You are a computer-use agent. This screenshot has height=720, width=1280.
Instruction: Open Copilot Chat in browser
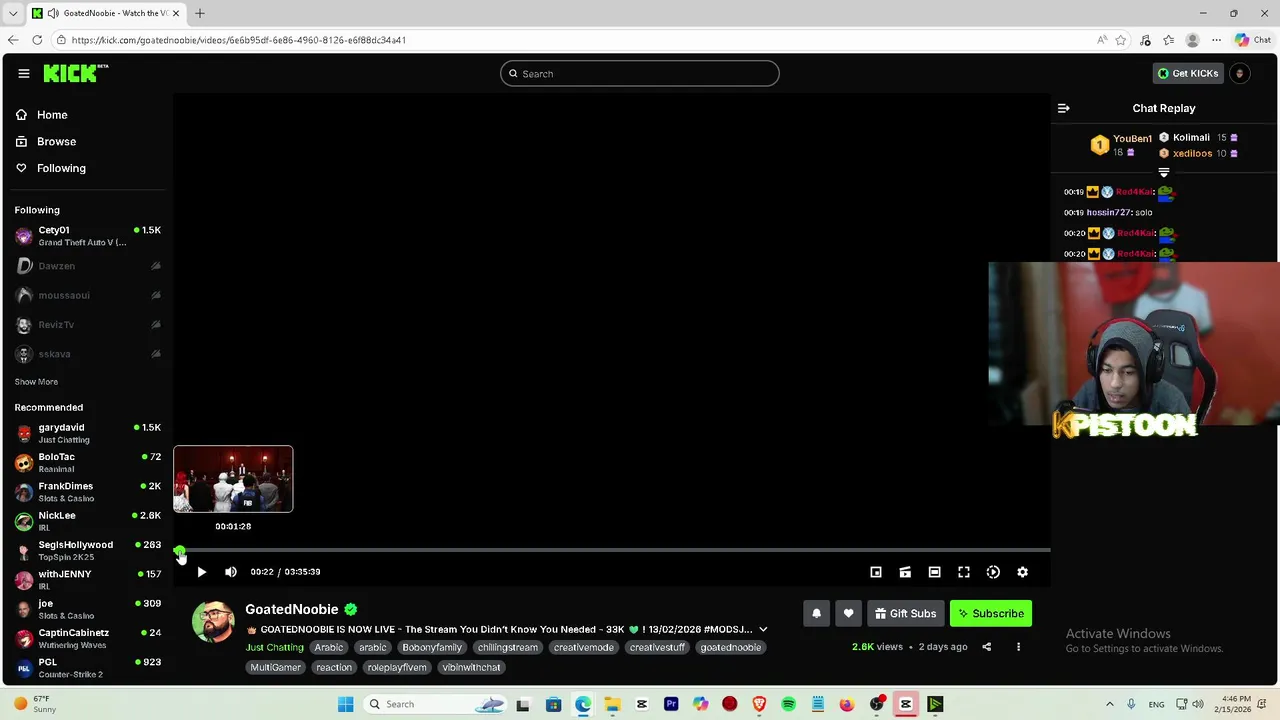click(1252, 40)
